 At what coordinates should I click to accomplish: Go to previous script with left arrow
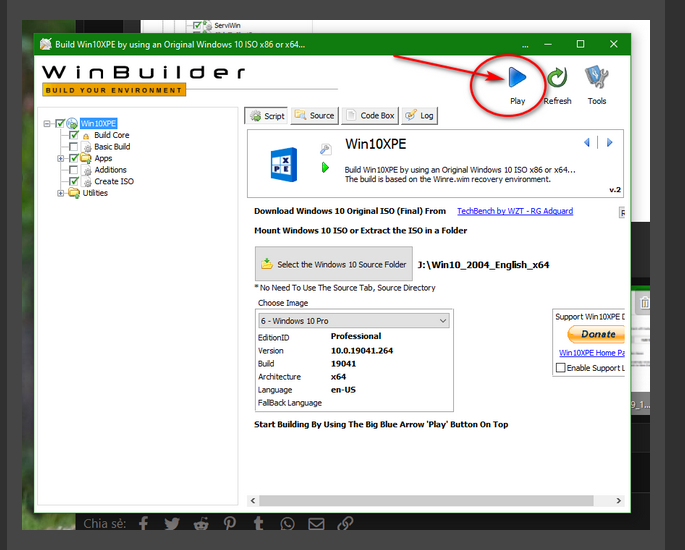[587, 142]
